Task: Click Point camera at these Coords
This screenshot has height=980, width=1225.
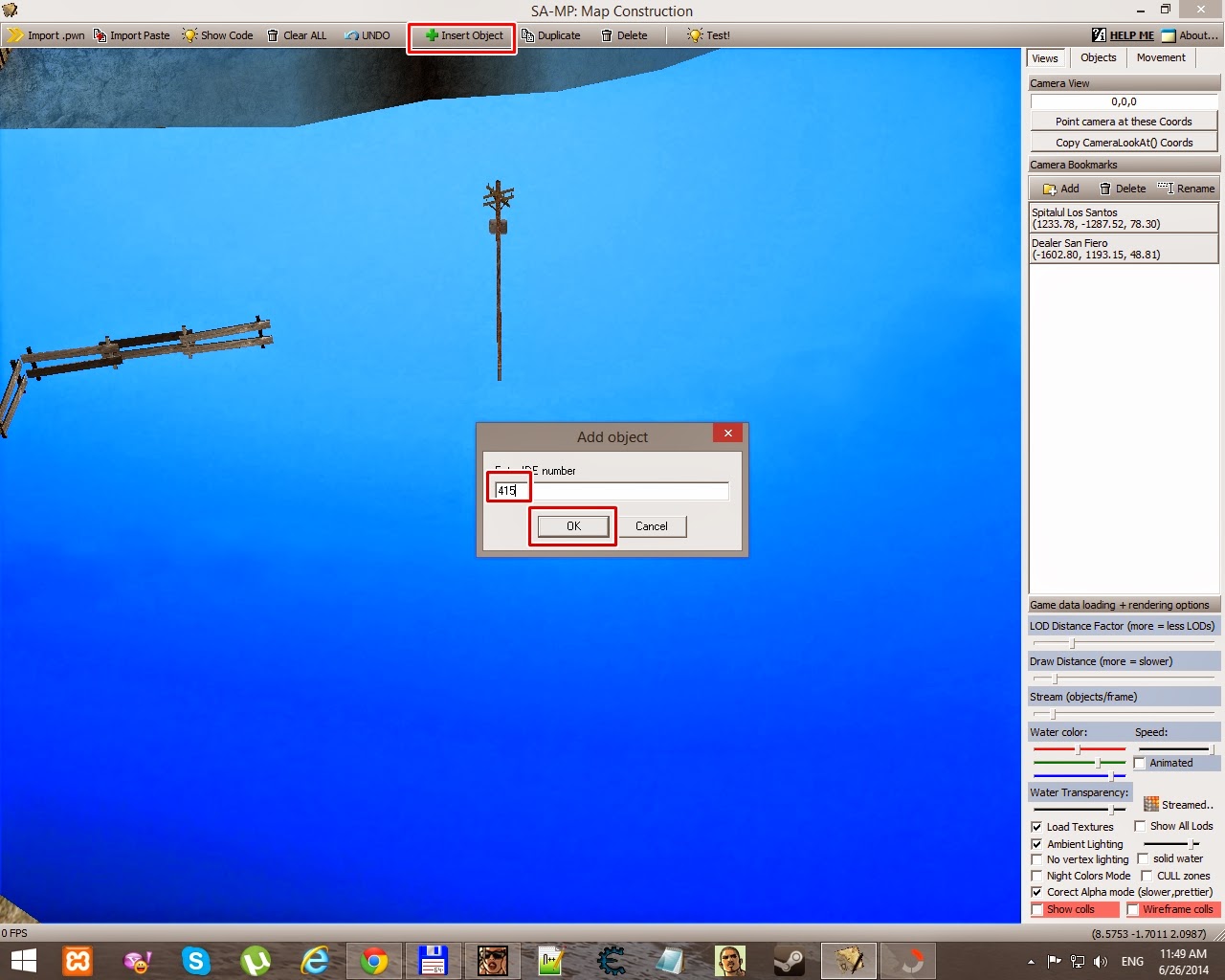Action: click(1124, 122)
